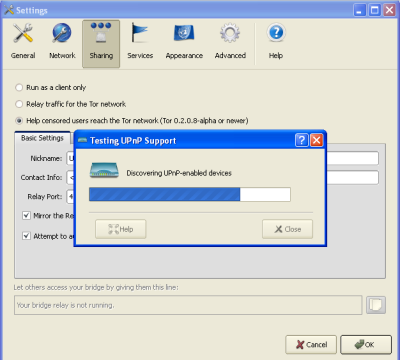The height and width of the screenshot is (360, 400).
Task: Select the Sharing settings icon
Action: pos(101,43)
